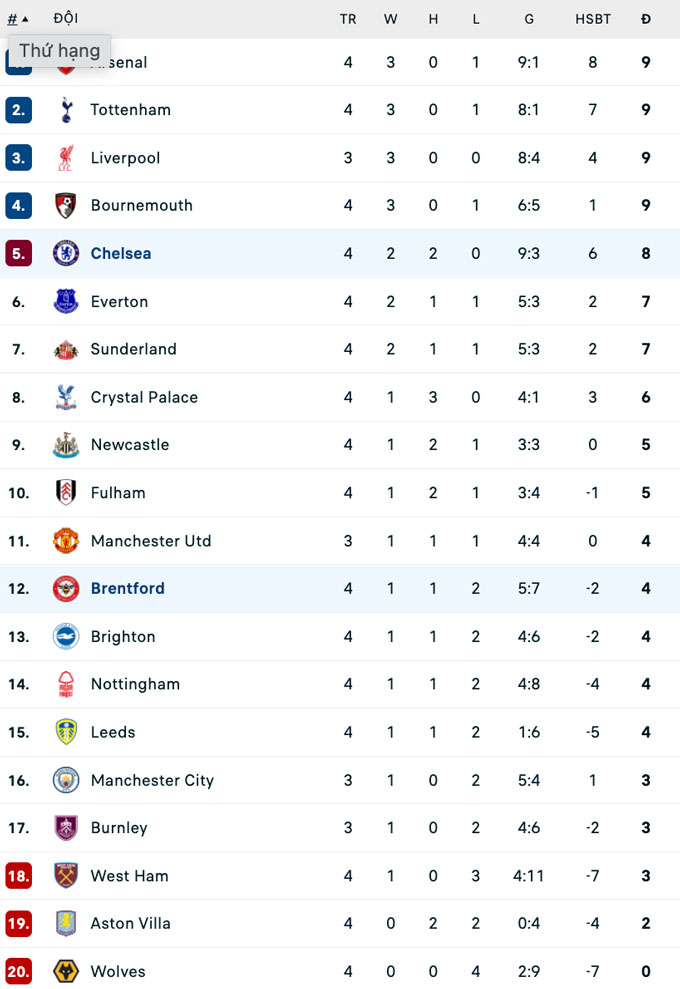Click the Bournemouth club crest icon
This screenshot has width=680, height=989.
point(66,206)
